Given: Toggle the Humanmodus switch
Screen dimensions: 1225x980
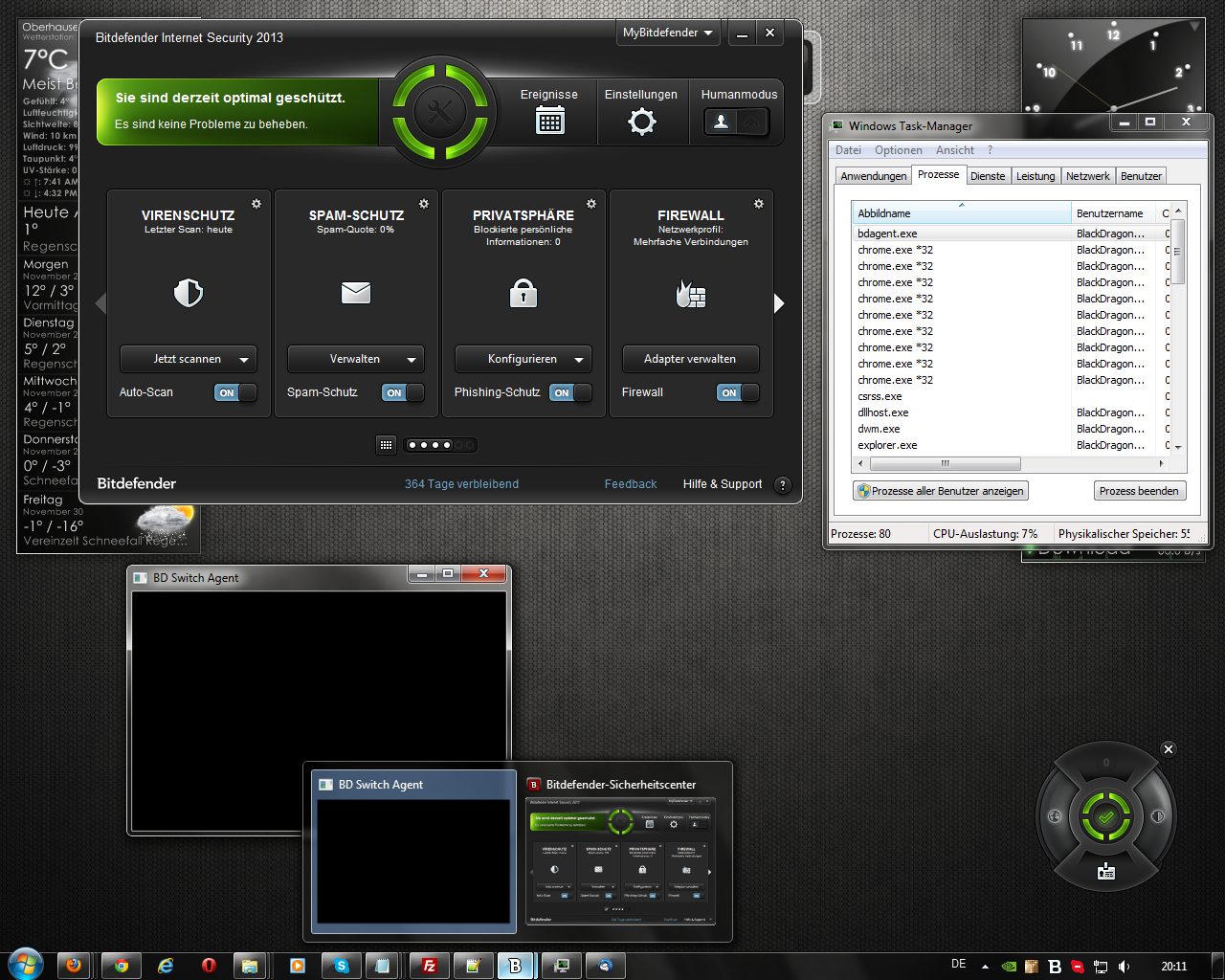Looking at the screenshot, I should click(737, 122).
